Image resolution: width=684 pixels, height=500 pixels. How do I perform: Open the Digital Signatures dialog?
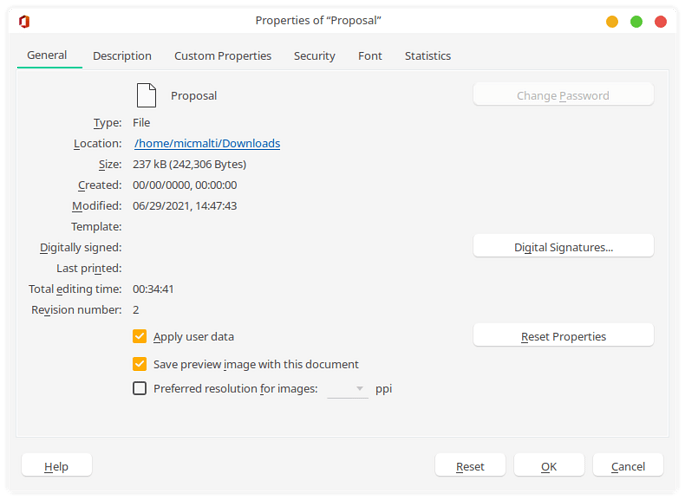tap(563, 246)
